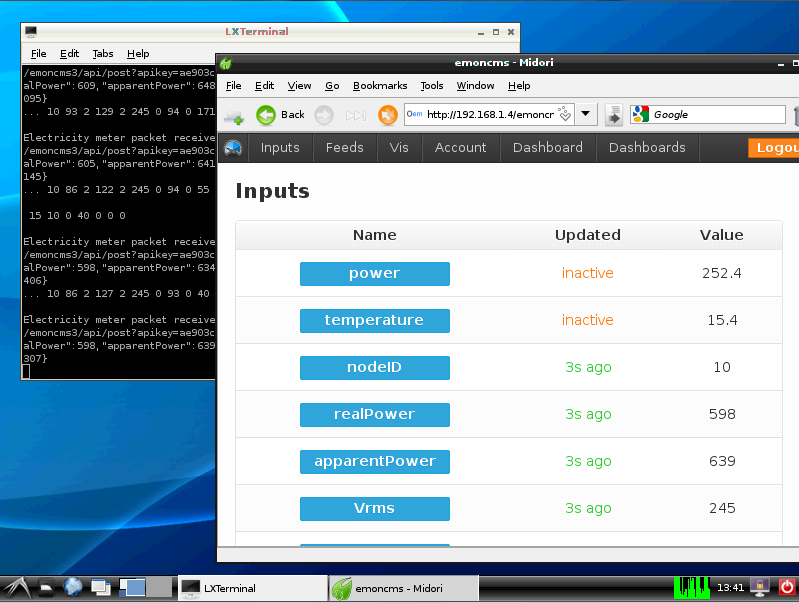Click the Midori window title bar icon
This screenshot has height=603, width=799.
tap(226, 63)
